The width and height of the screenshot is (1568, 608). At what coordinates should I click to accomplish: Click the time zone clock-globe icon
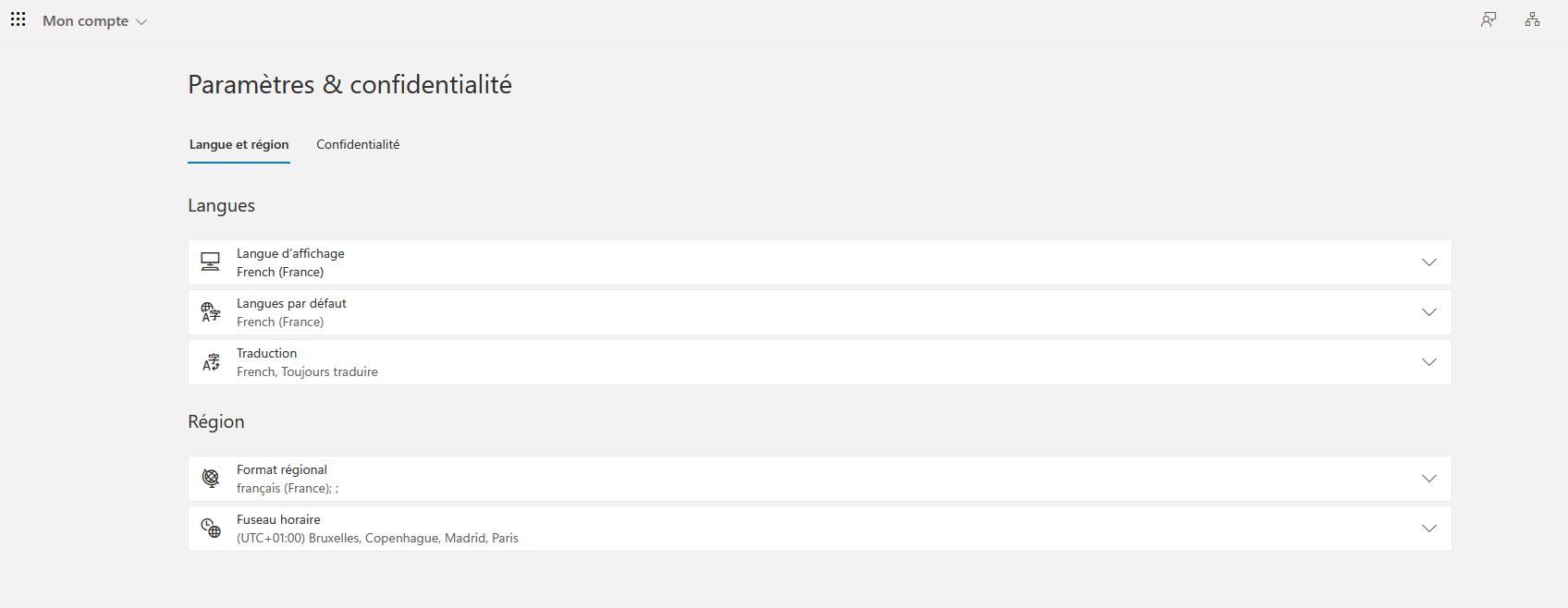(x=211, y=529)
